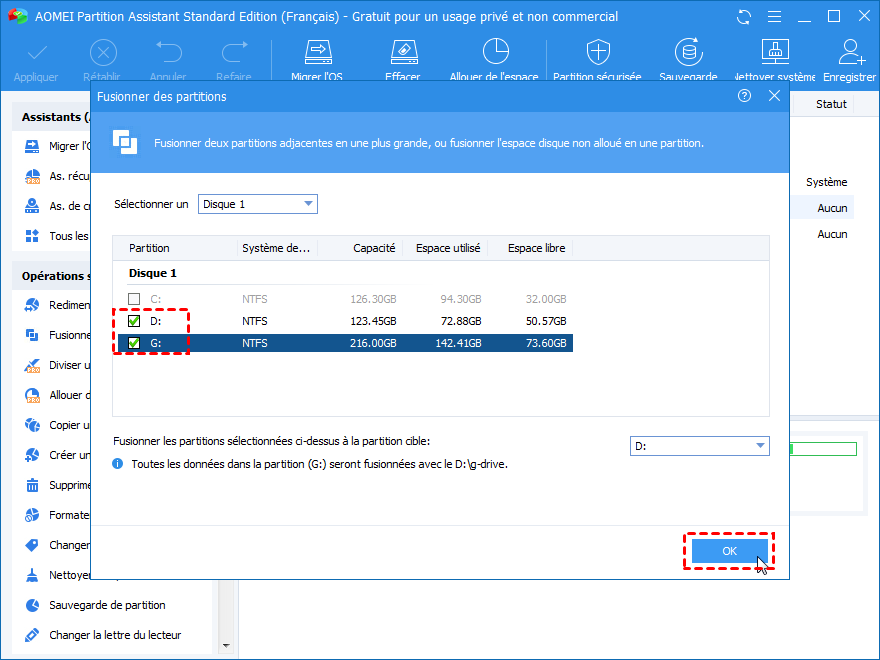Select As. récupération wizard in sidebar
The height and width of the screenshot is (660, 880).
[x=57, y=176]
